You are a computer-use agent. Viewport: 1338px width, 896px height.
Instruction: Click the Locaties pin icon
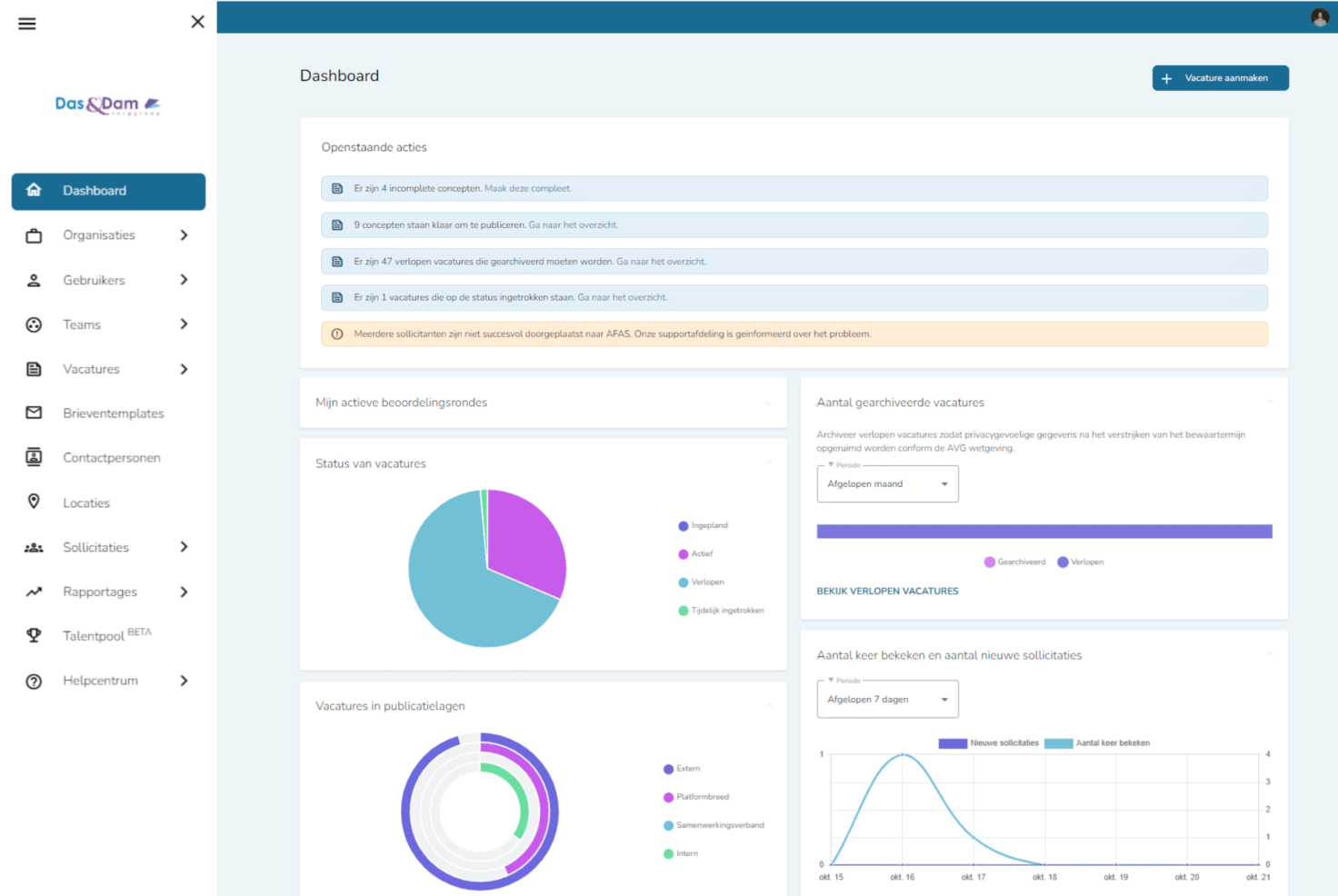coord(34,502)
